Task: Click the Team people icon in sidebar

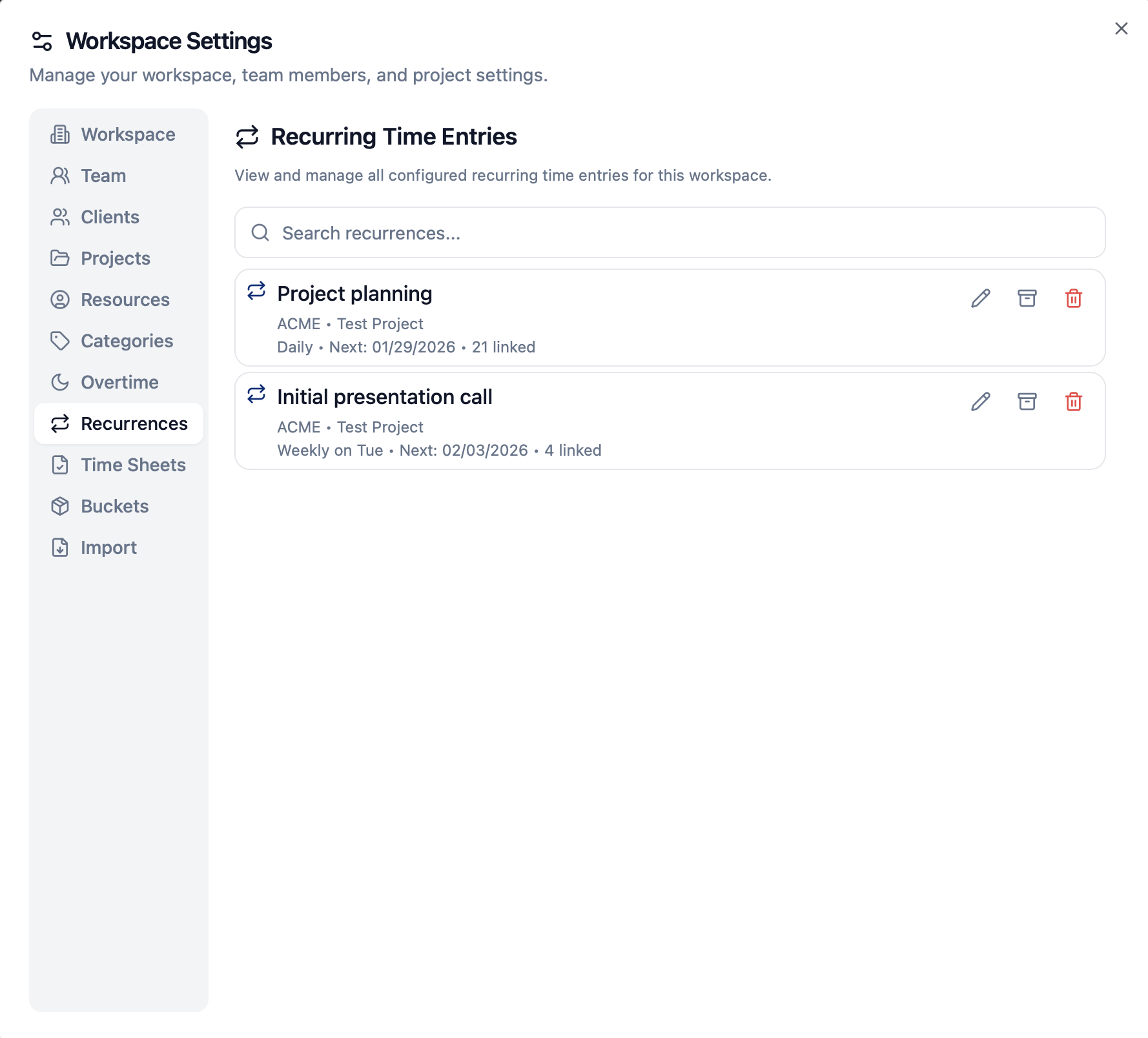Action: [x=60, y=176]
